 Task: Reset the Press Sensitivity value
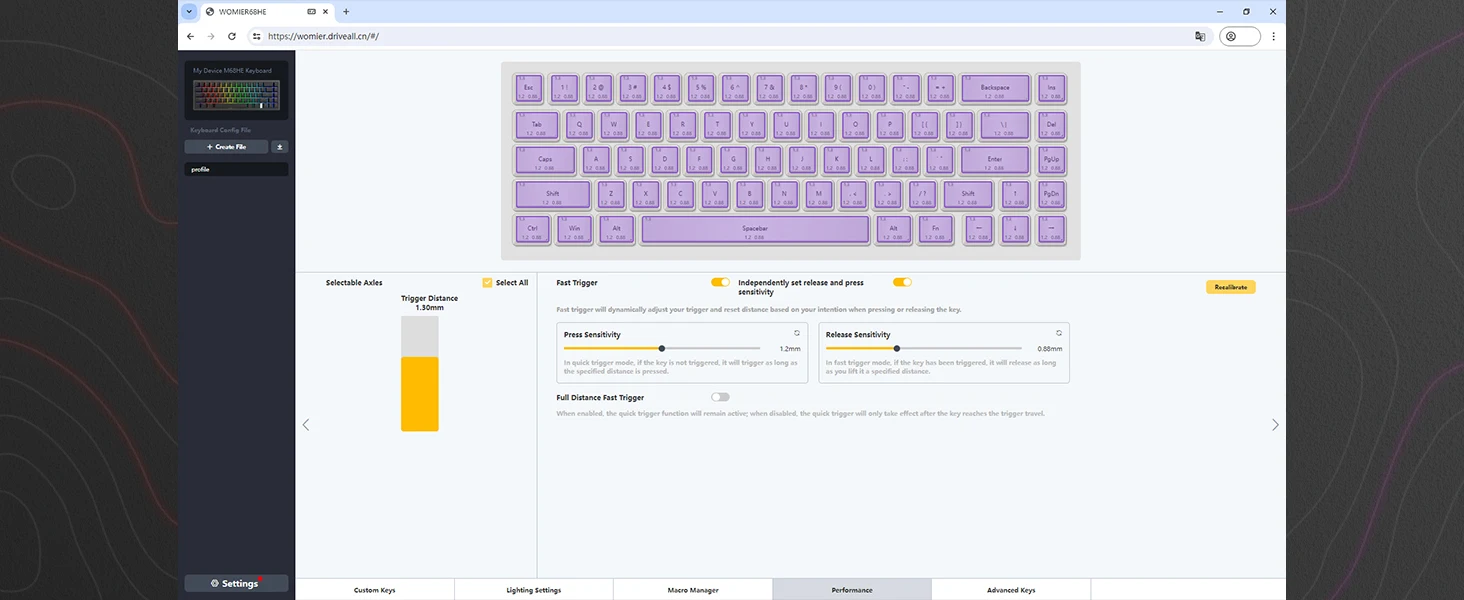[x=797, y=333]
